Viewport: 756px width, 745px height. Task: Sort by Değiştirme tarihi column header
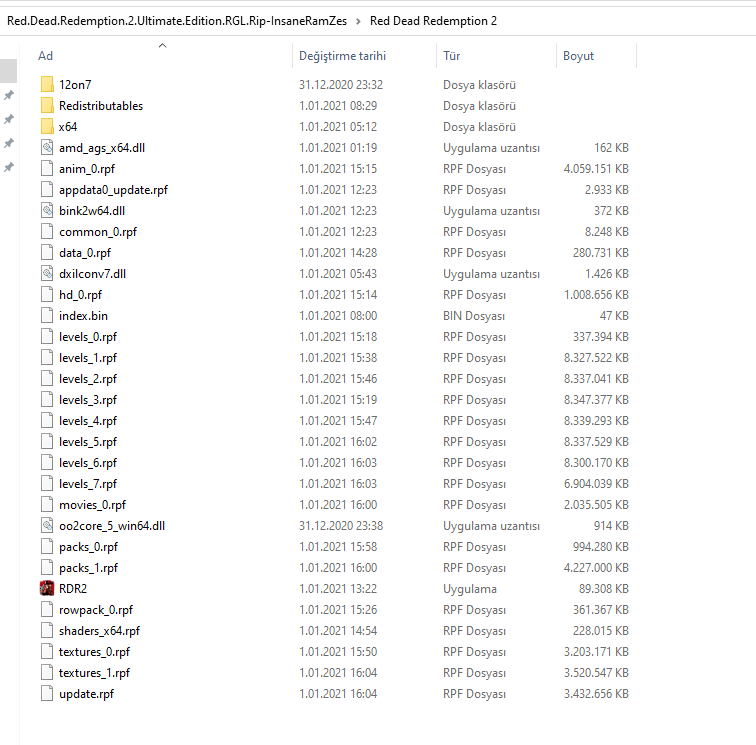342,56
